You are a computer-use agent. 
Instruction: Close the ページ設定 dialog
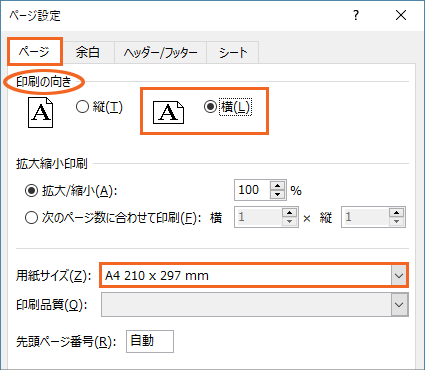[x=401, y=15]
